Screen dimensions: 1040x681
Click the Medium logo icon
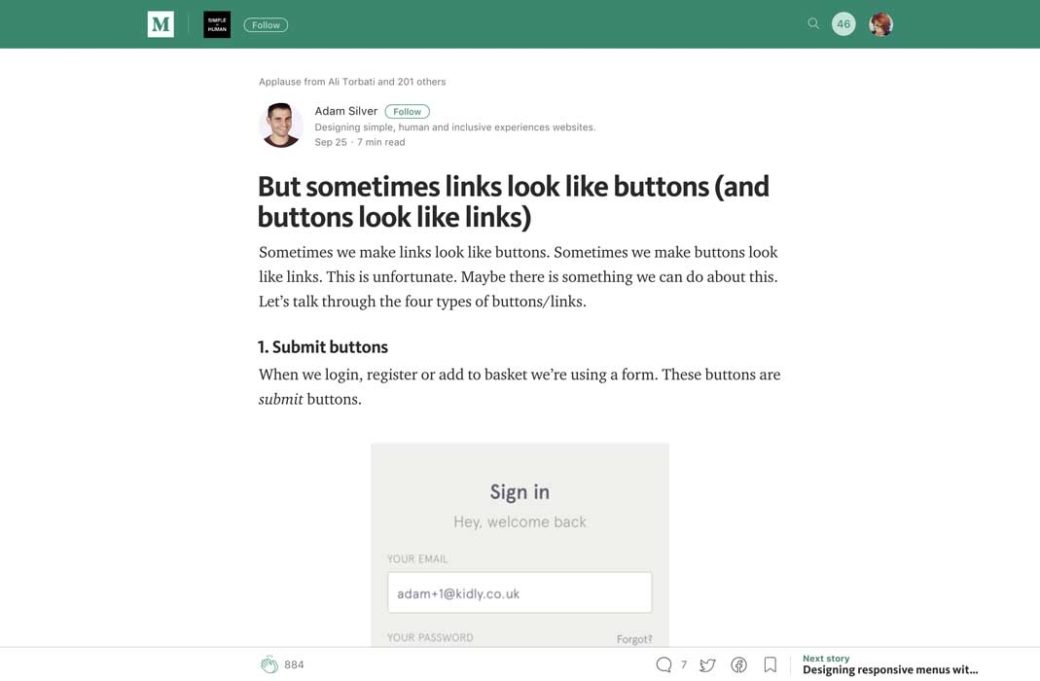(x=160, y=24)
